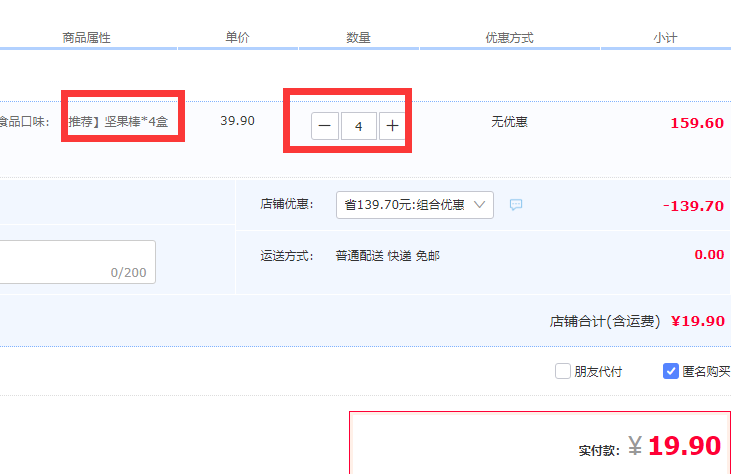Image resolution: width=735 pixels, height=474 pixels.
Task: Click the message text box showing 0/200
Action: [x=78, y=262]
